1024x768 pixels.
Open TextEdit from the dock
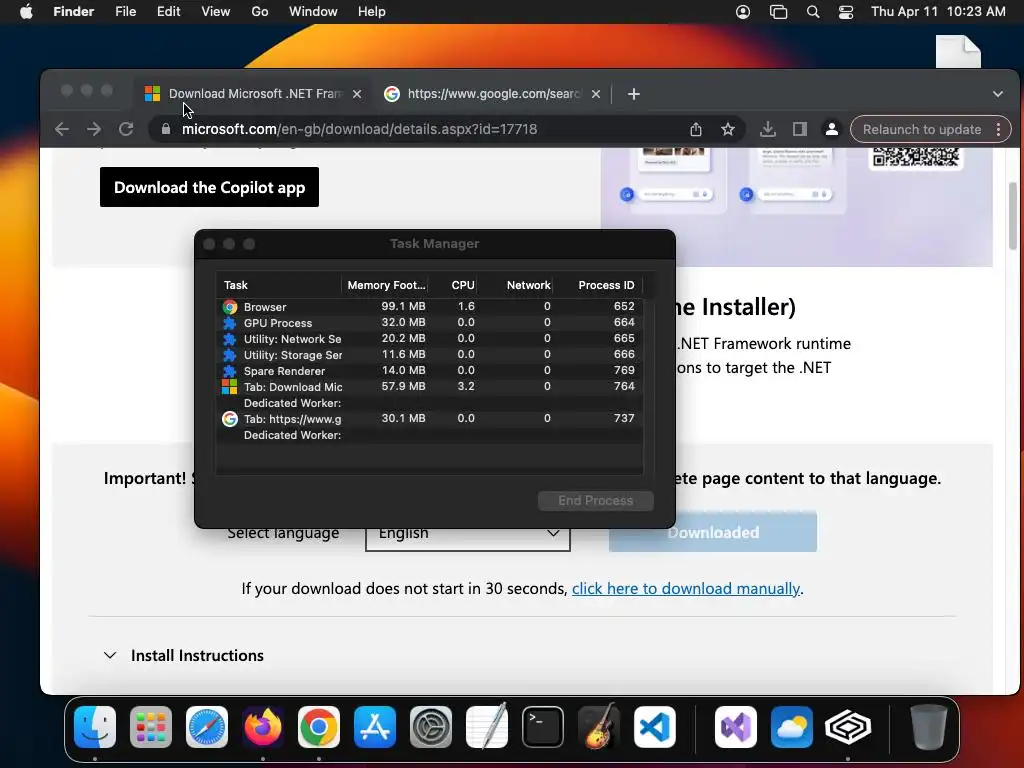coord(487,727)
